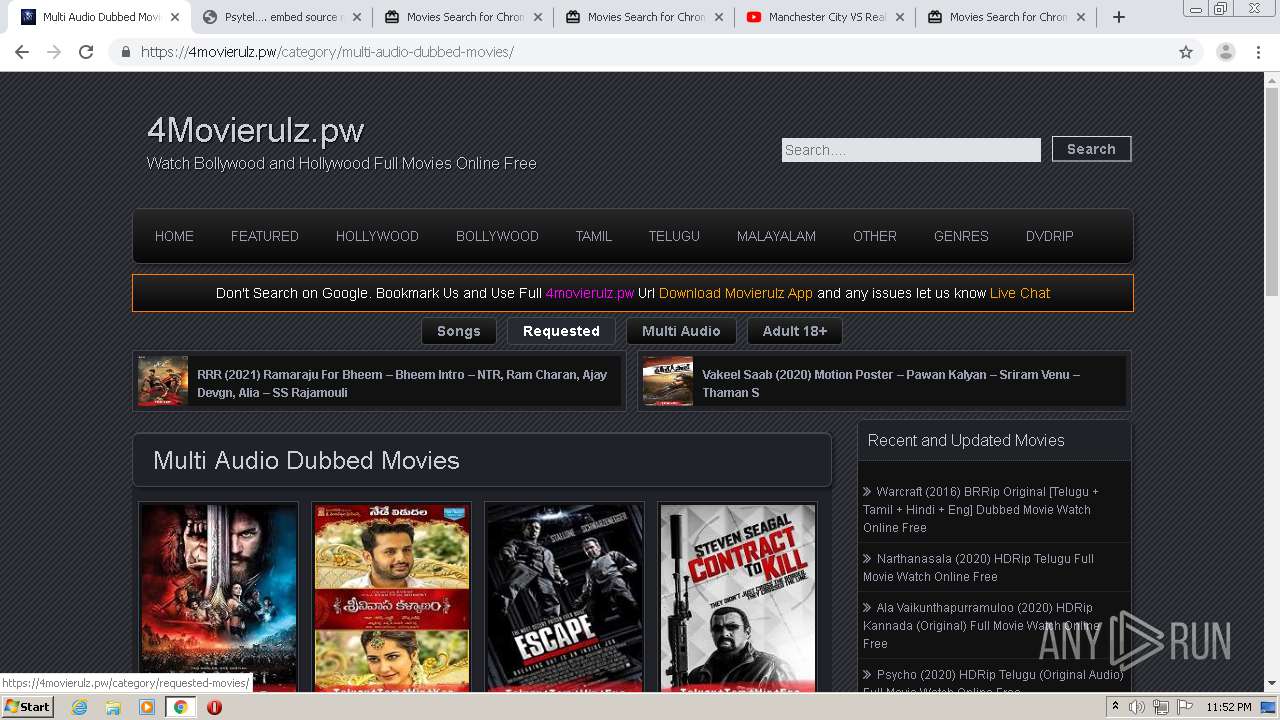Open the HOLLYWOOD menu item
Image resolution: width=1280 pixels, height=720 pixels.
[377, 236]
